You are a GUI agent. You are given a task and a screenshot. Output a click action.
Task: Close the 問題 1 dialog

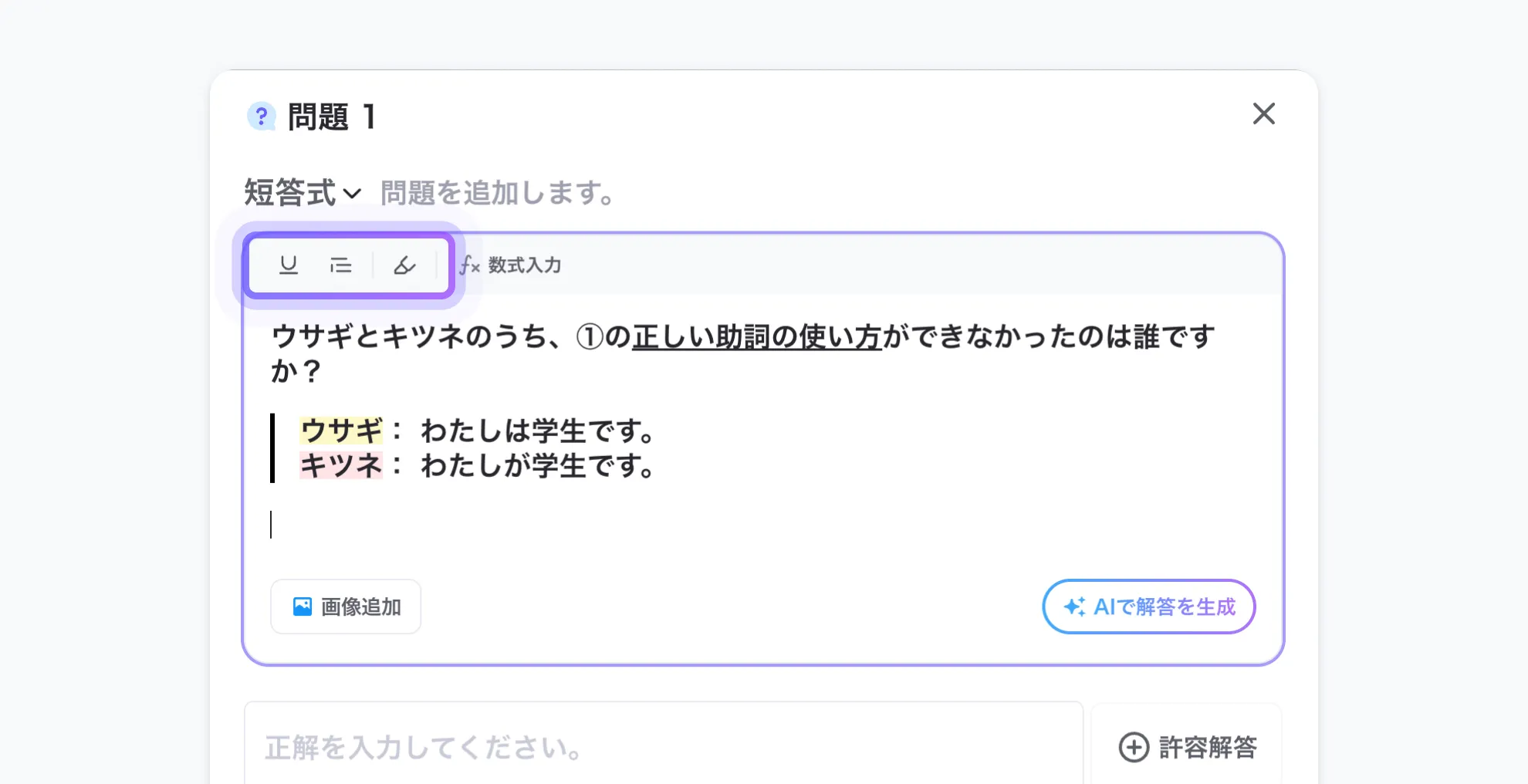coord(1263,114)
